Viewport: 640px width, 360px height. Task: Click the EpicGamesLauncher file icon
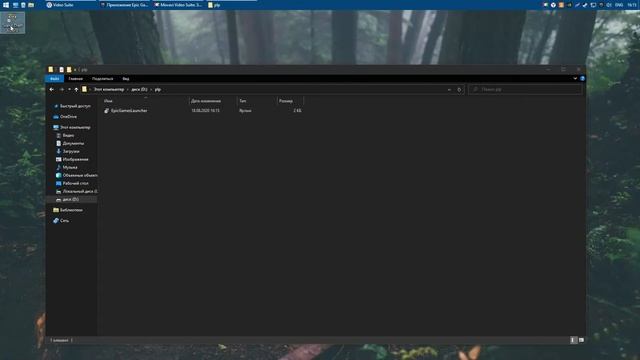pos(107,111)
